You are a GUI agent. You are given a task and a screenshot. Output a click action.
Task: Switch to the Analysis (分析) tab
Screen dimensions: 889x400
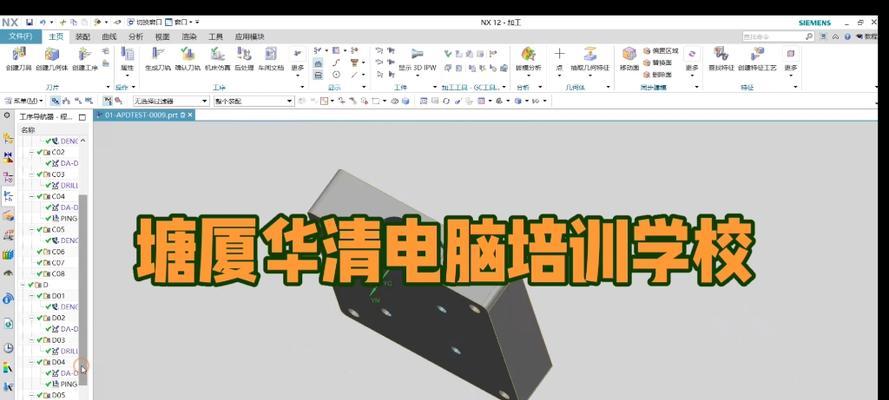(x=136, y=37)
